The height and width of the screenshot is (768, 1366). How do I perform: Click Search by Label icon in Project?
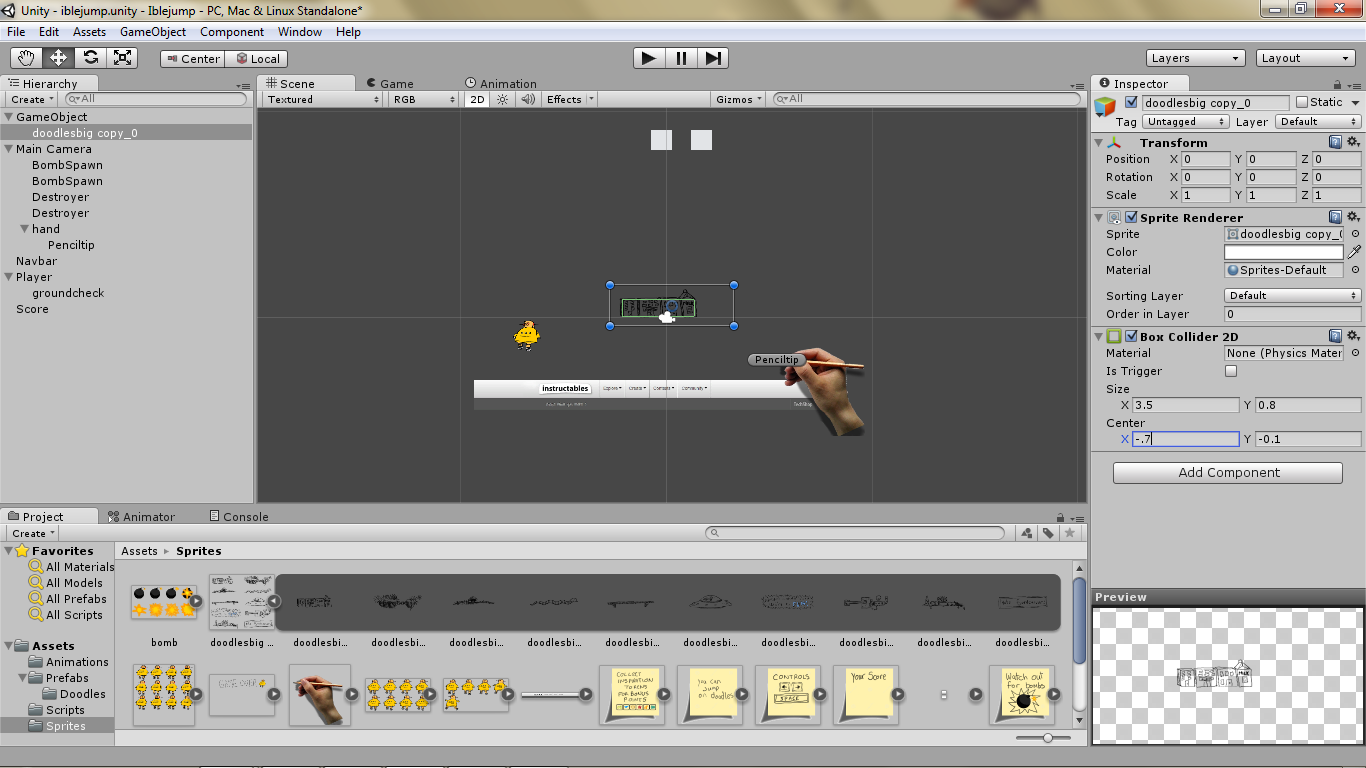tap(1048, 533)
